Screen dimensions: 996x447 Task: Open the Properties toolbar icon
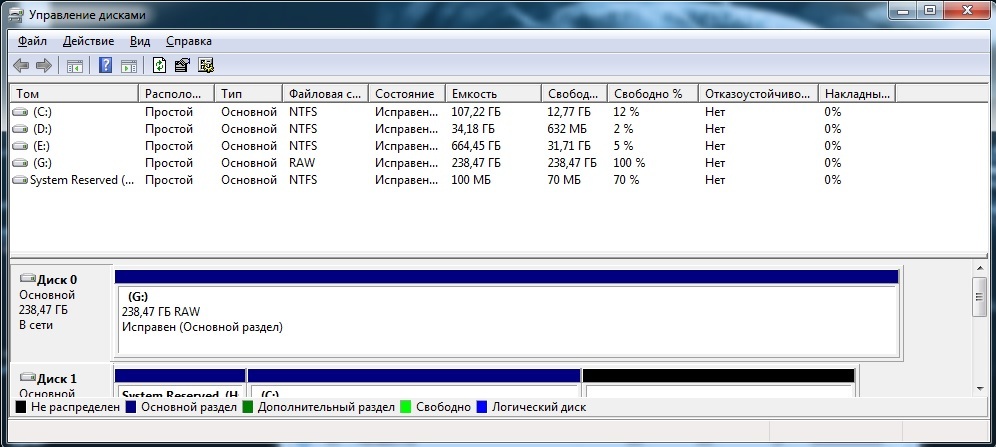(x=182, y=65)
